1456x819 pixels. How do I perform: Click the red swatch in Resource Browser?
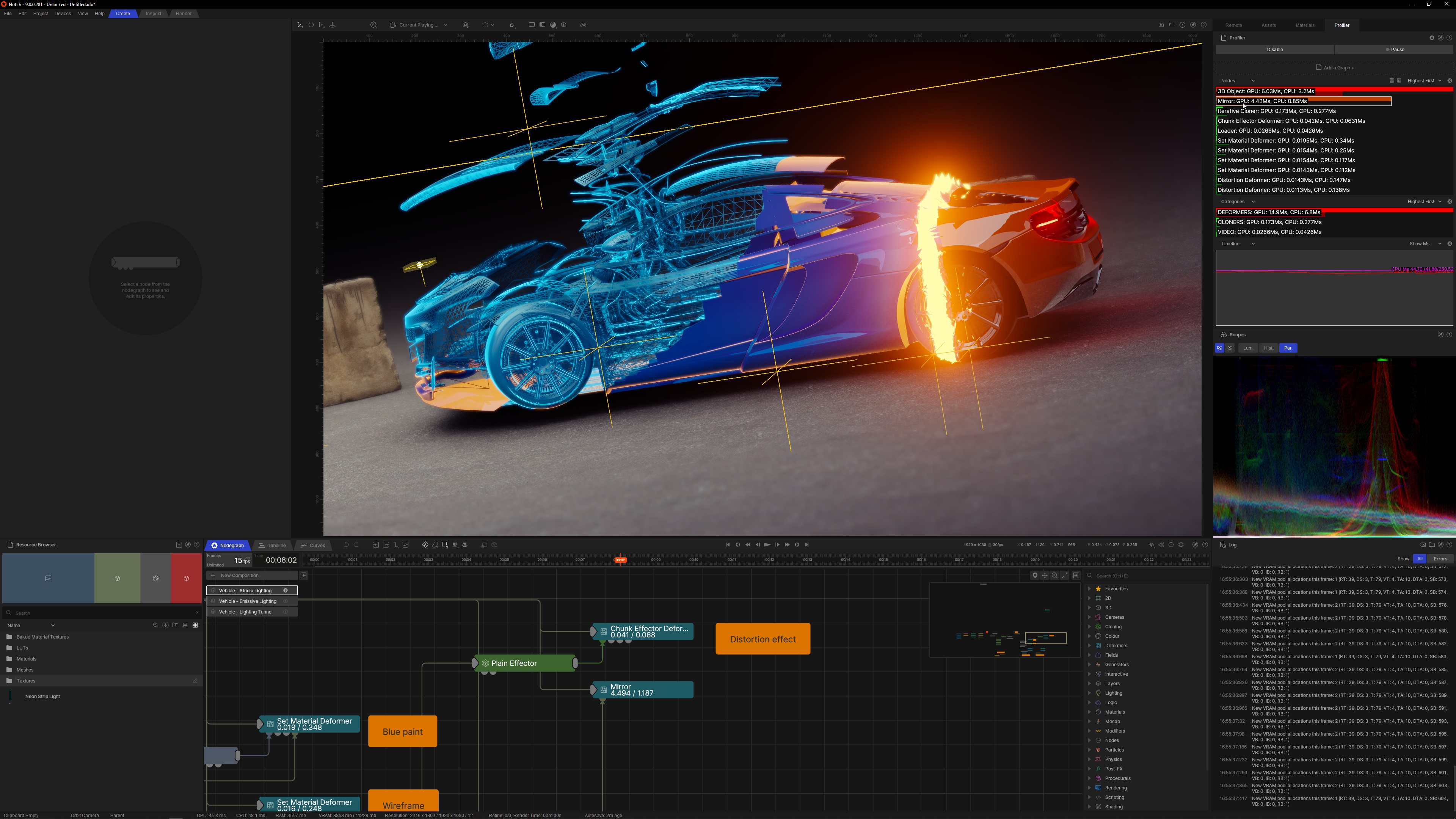(x=186, y=578)
